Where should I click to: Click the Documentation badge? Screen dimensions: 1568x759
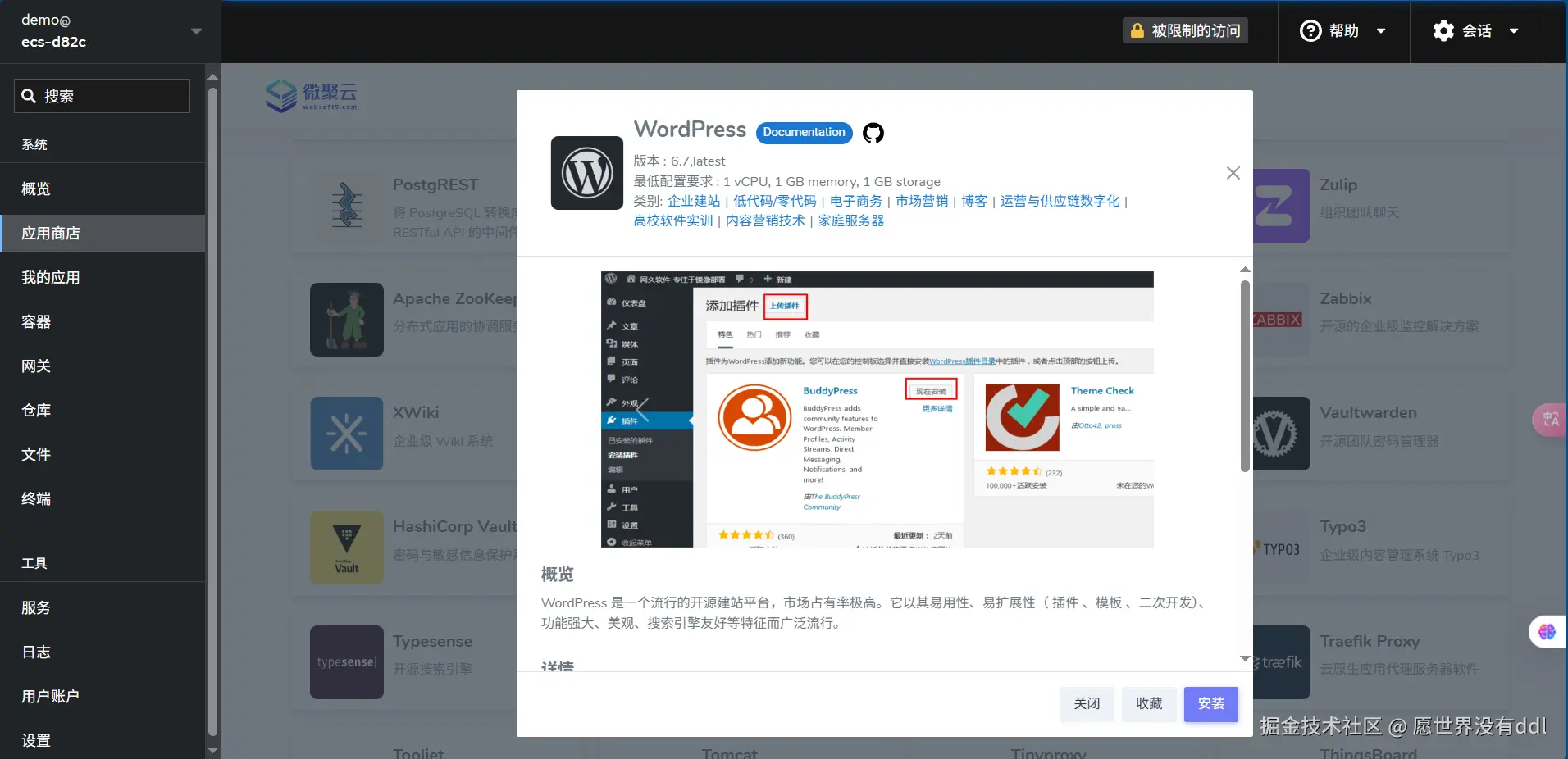[804, 132]
